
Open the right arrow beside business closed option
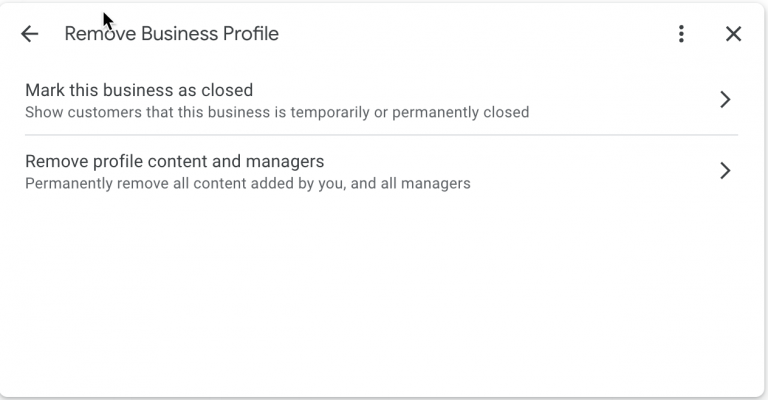pos(726,99)
